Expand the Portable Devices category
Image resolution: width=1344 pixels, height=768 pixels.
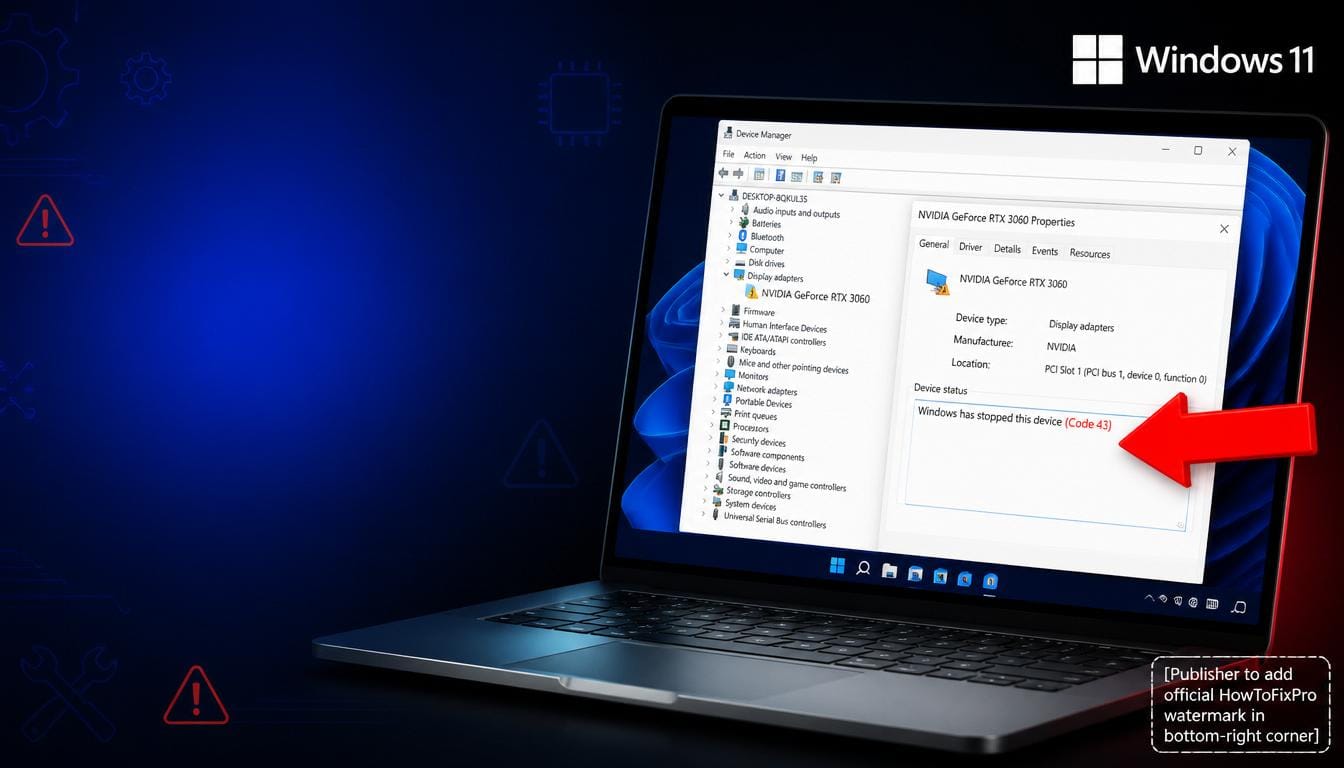pos(714,401)
